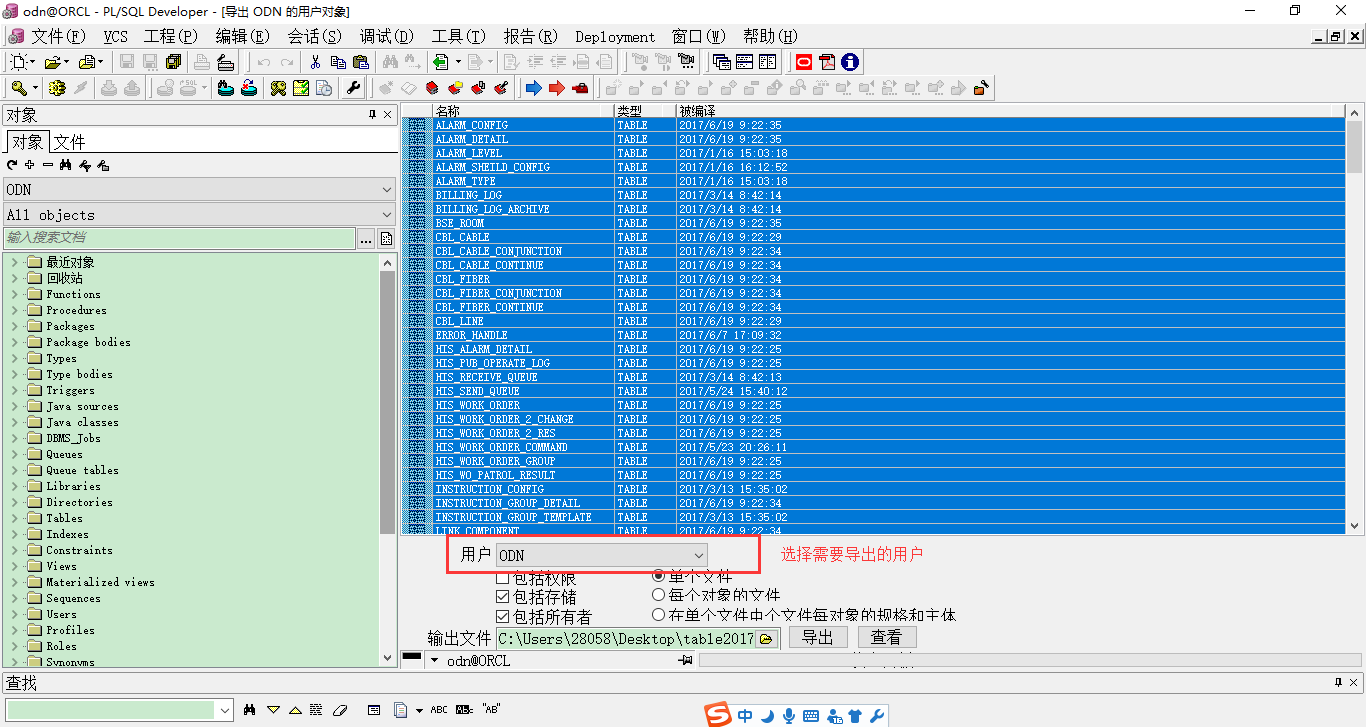Click the browse folder icon beside output file
This screenshot has width=1366, height=727.
click(767, 638)
